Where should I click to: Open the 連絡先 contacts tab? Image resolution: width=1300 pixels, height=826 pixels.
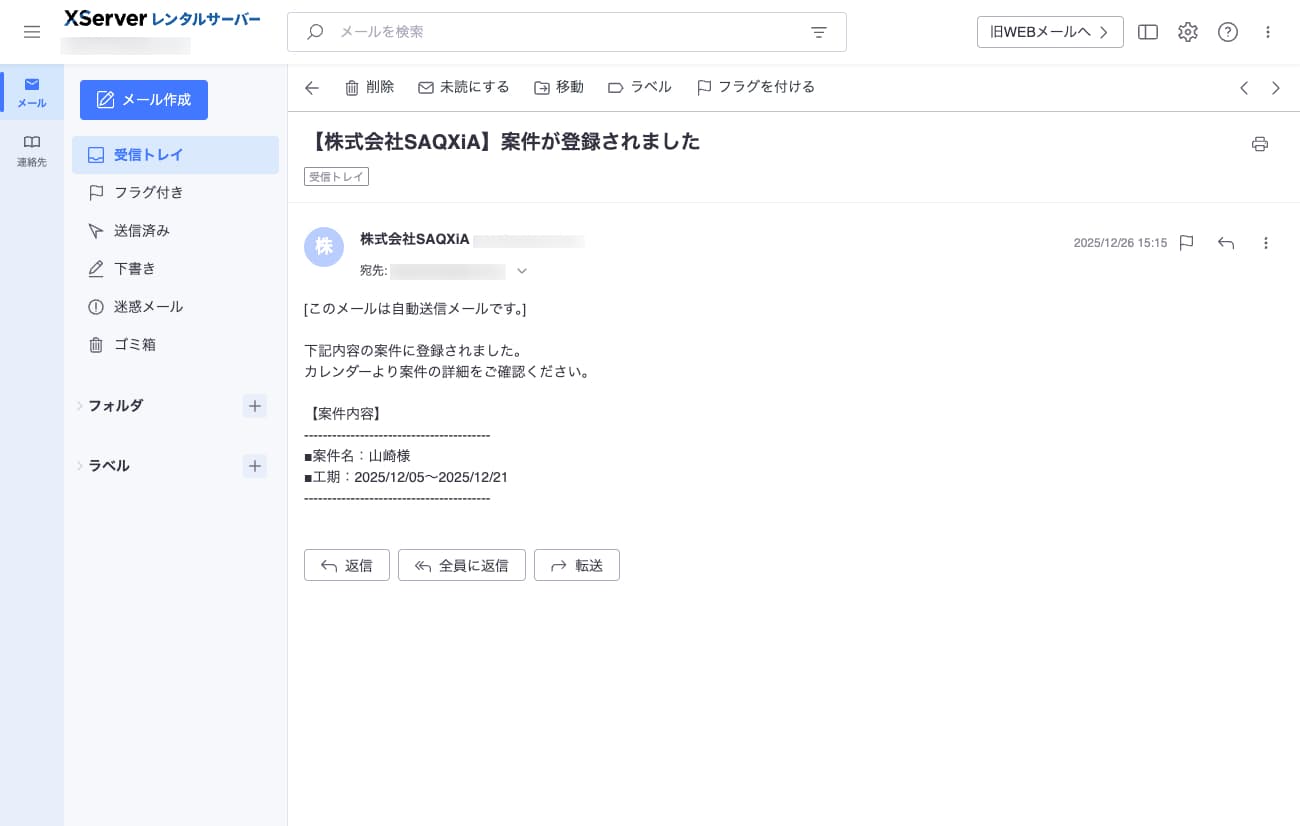[x=32, y=150]
